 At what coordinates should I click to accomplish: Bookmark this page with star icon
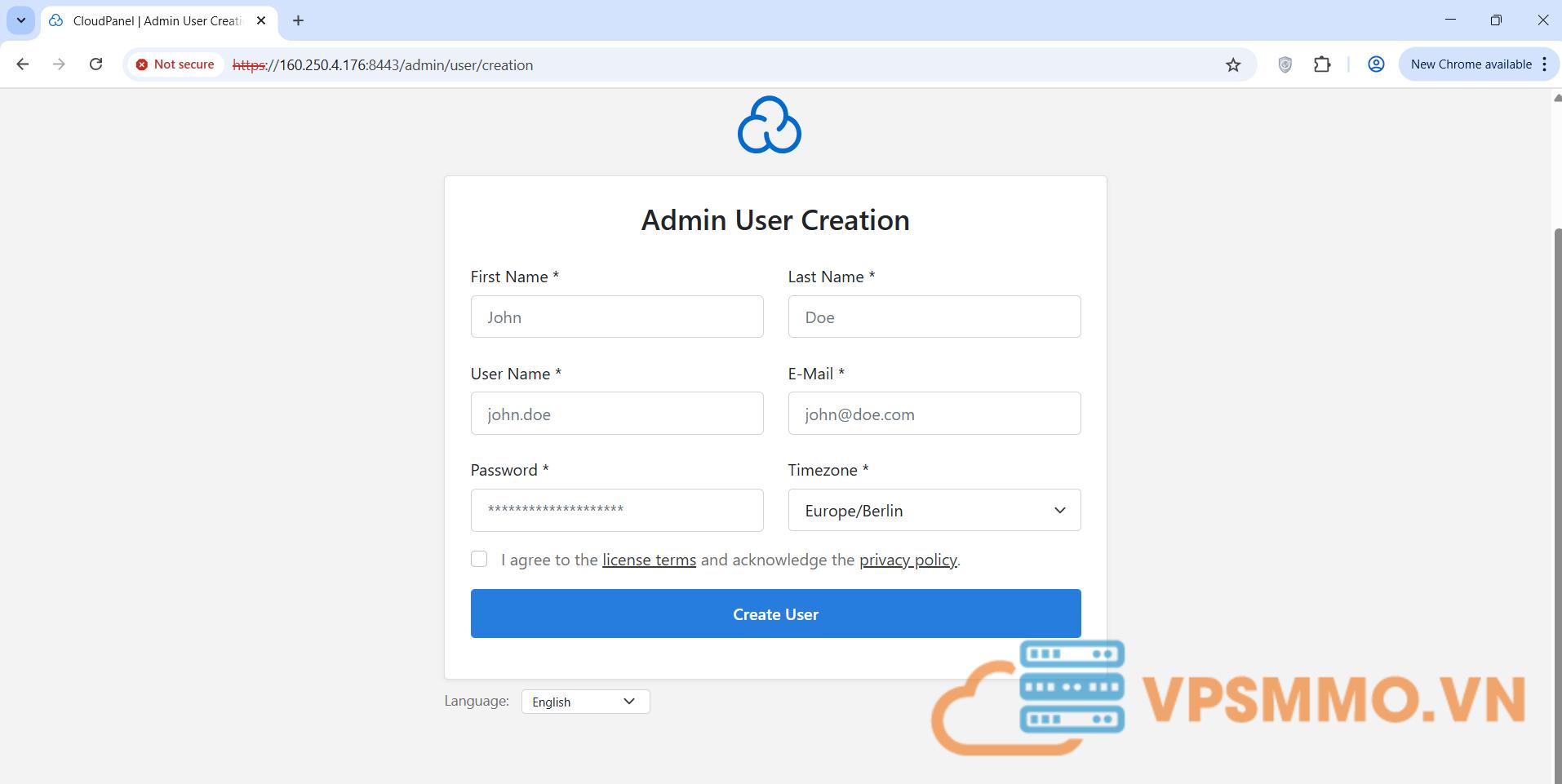(x=1232, y=65)
